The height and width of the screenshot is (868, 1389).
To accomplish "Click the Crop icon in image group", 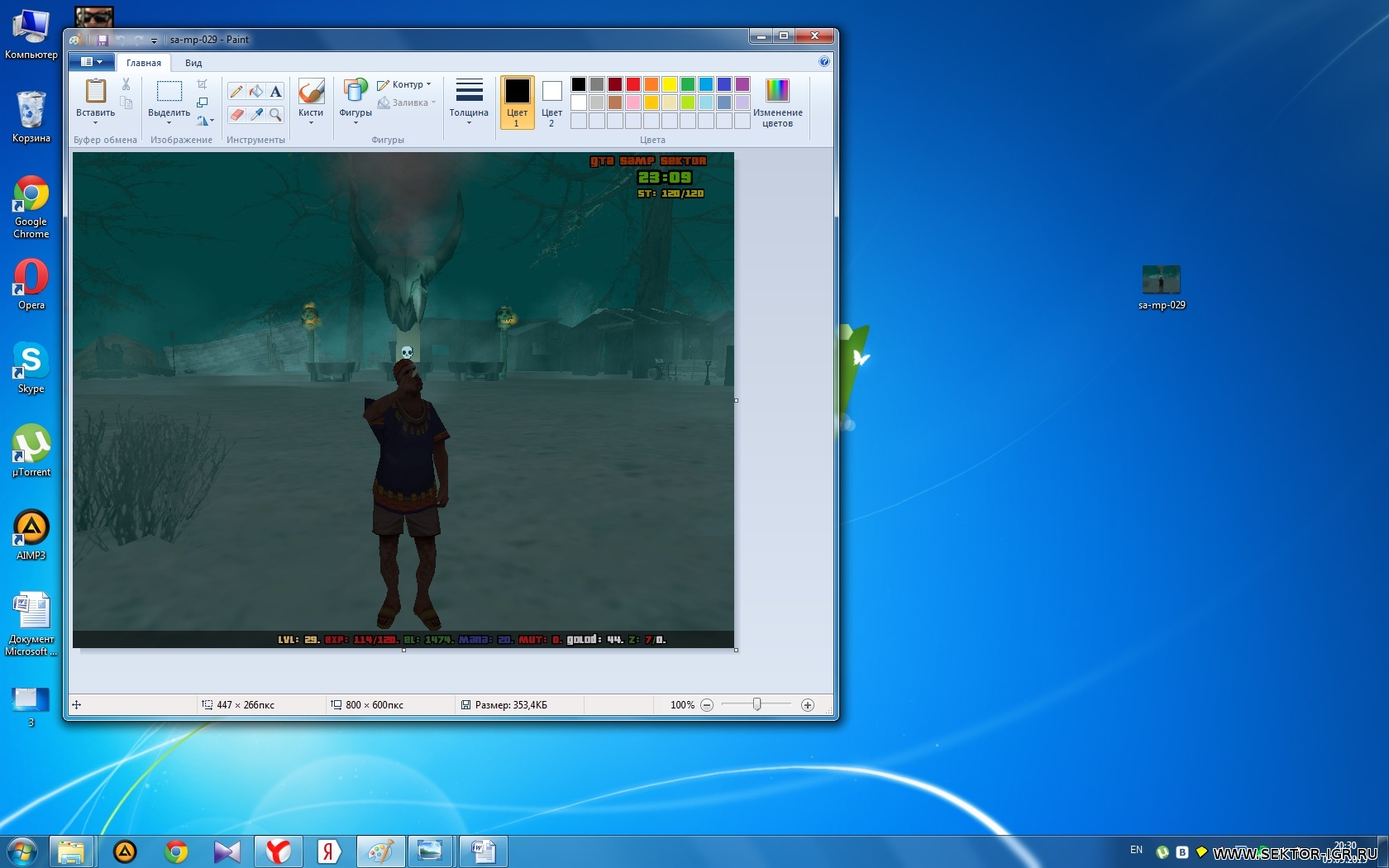I will point(202,84).
